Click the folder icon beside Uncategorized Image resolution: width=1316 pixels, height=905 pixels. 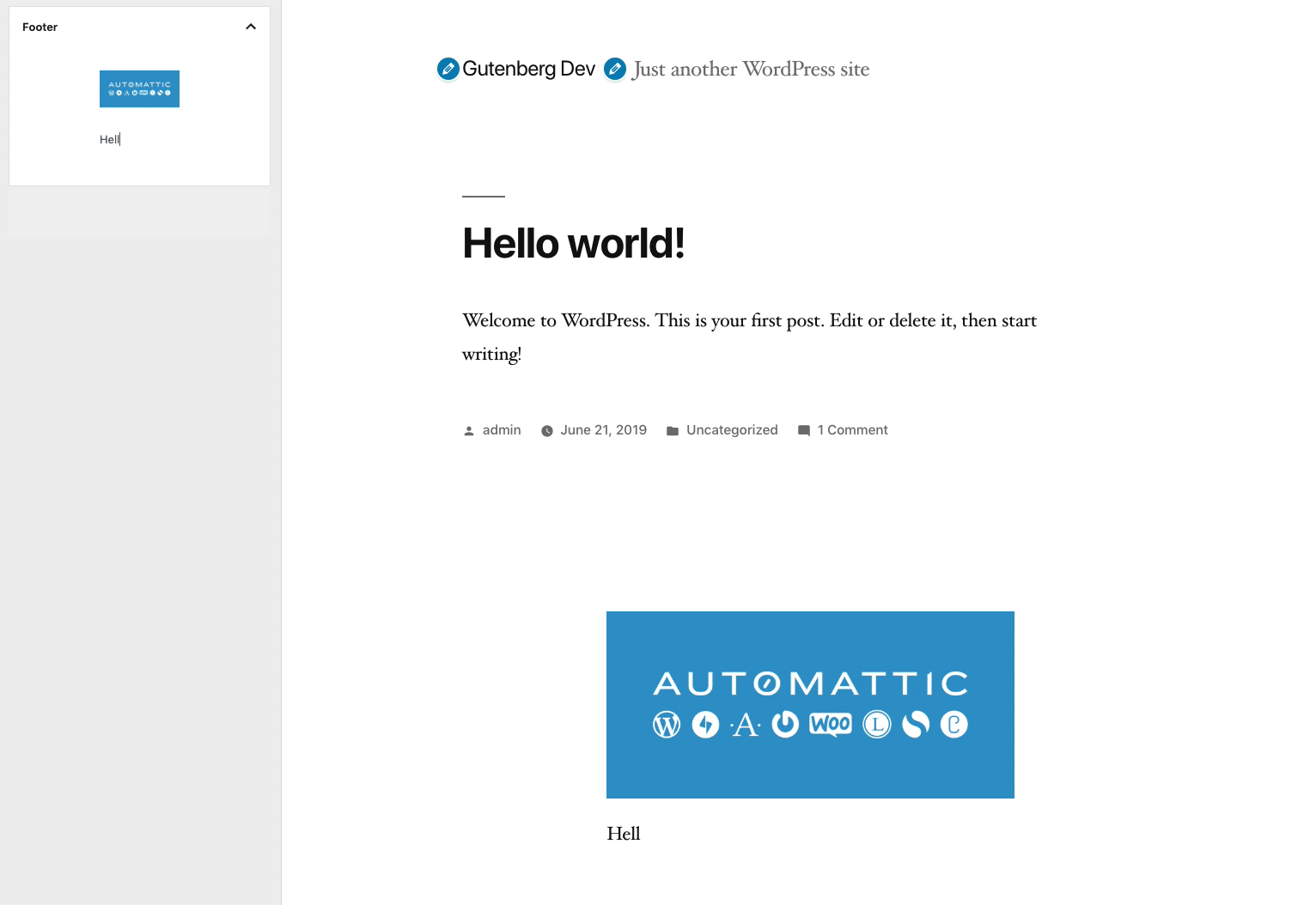click(673, 431)
